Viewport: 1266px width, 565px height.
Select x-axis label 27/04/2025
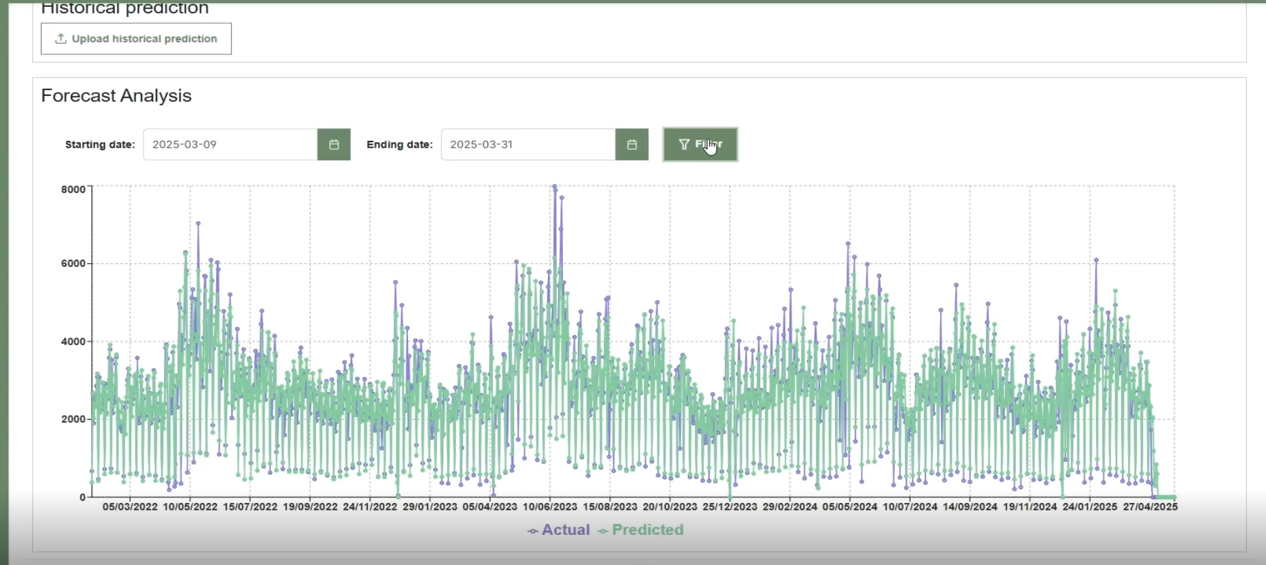coord(1148,507)
